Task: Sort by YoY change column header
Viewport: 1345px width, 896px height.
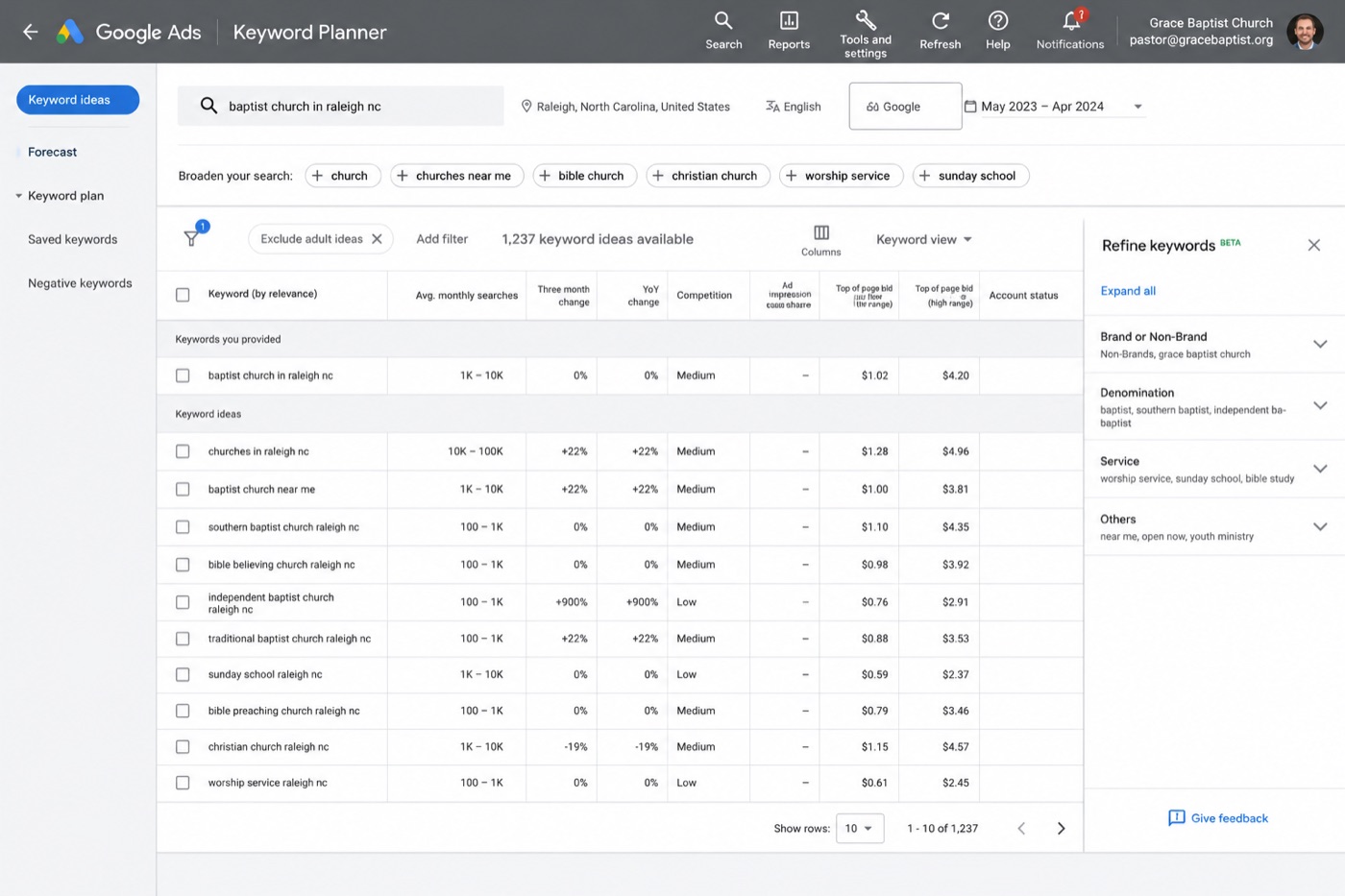Action: [x=644, y=295]
